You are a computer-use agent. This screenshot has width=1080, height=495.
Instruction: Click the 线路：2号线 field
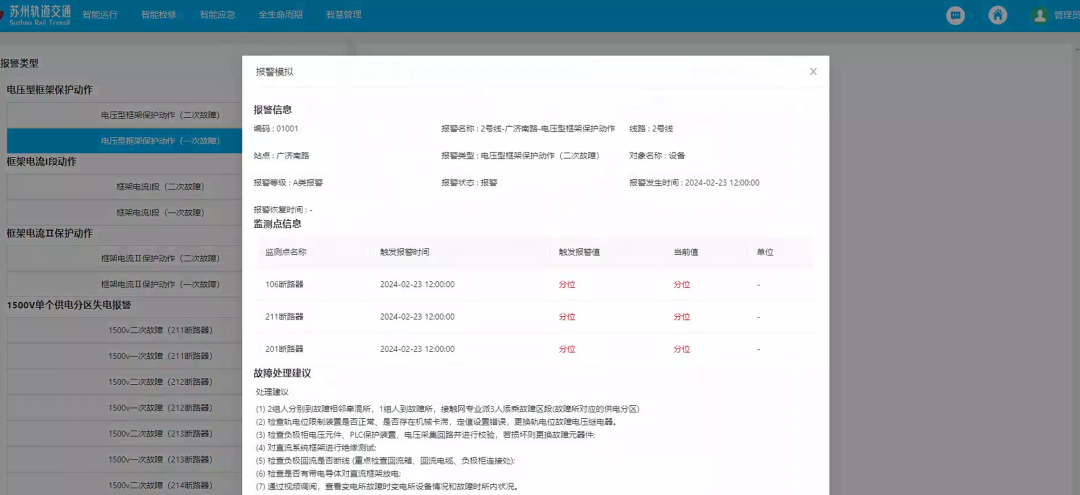point(651,129)
